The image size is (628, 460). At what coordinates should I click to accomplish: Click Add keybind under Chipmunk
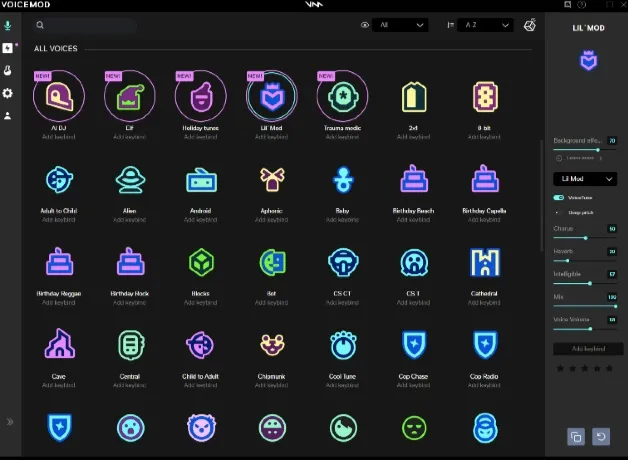272,385
